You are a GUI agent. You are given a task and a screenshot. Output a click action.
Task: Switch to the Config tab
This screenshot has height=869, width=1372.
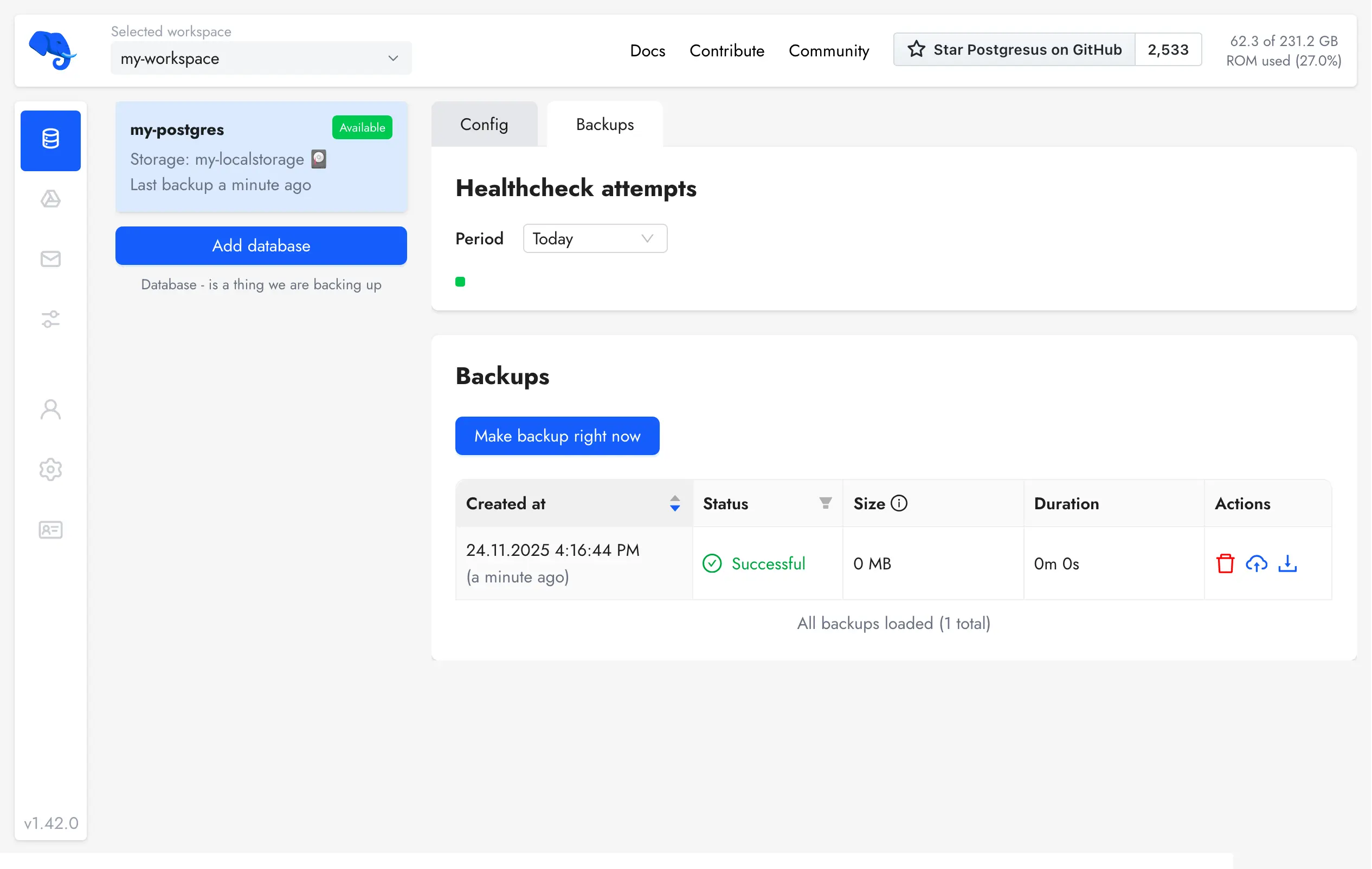[484, 124]
